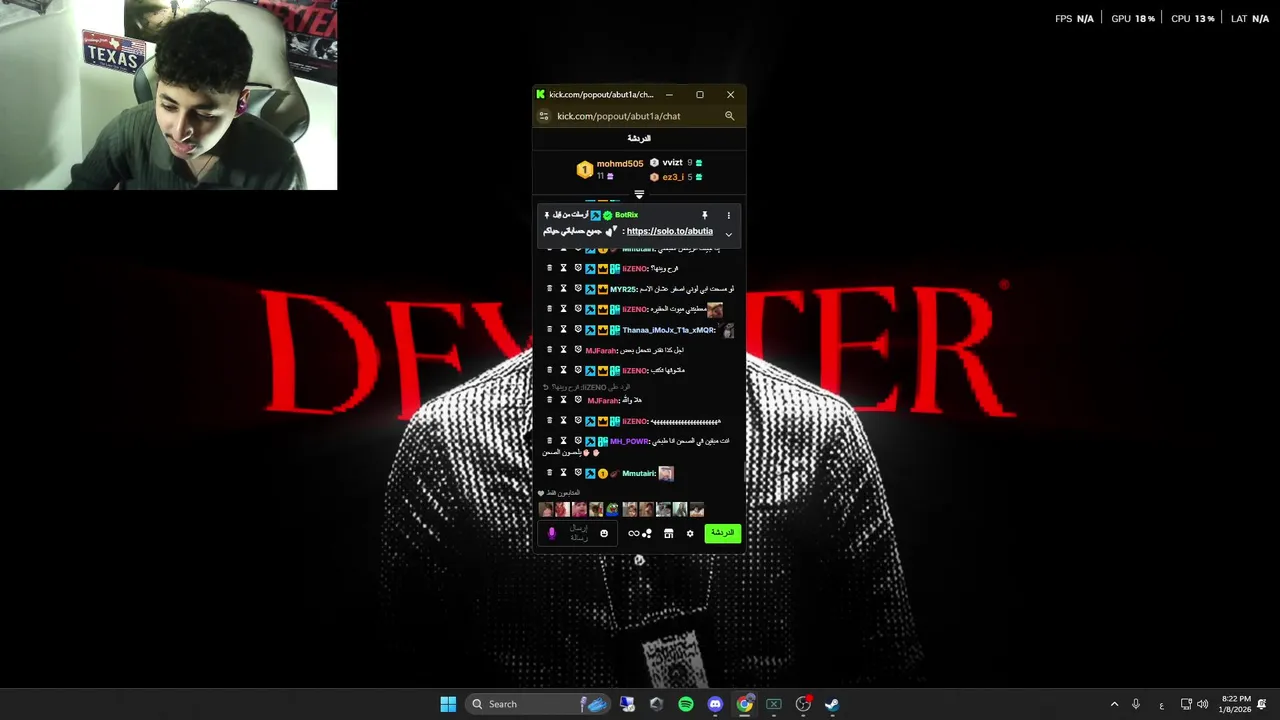Open Spotify from the taskbar
The height and width of the screenshot is (720, 1280).
pyautogui.click(x=686, y=704)
